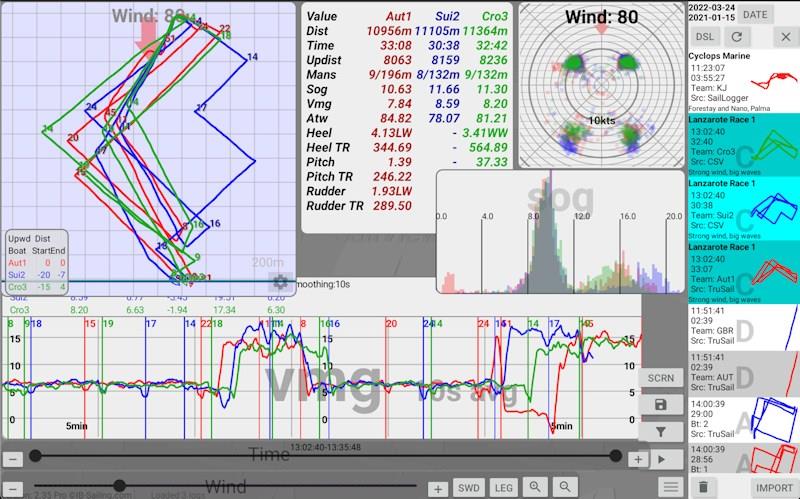This screenshot has width=800, height=499.
Task: Select the Team GBR TruSail log
Action: (743, 327)
